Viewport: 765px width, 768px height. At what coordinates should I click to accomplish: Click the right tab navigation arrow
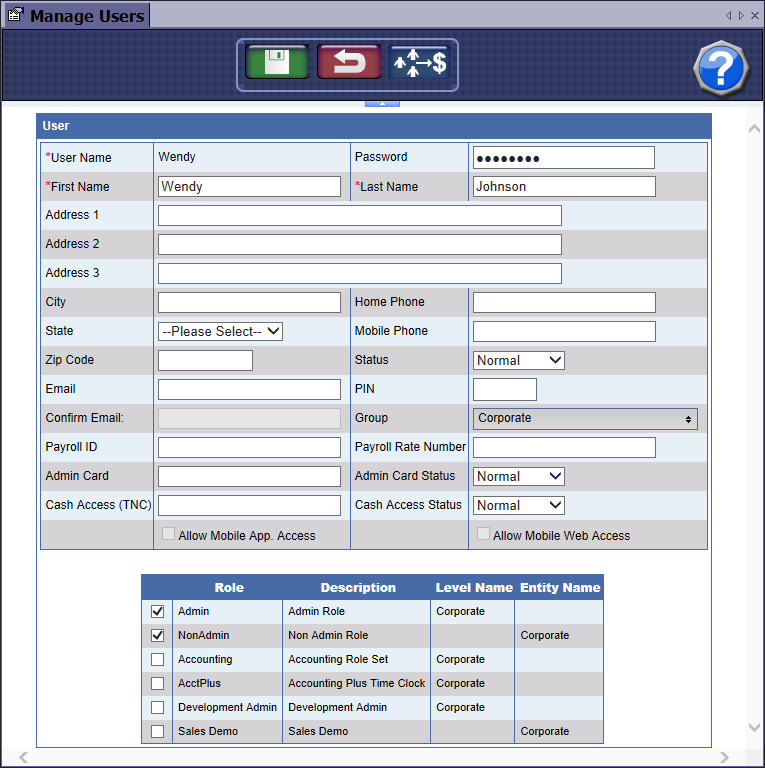click(741, 16)
